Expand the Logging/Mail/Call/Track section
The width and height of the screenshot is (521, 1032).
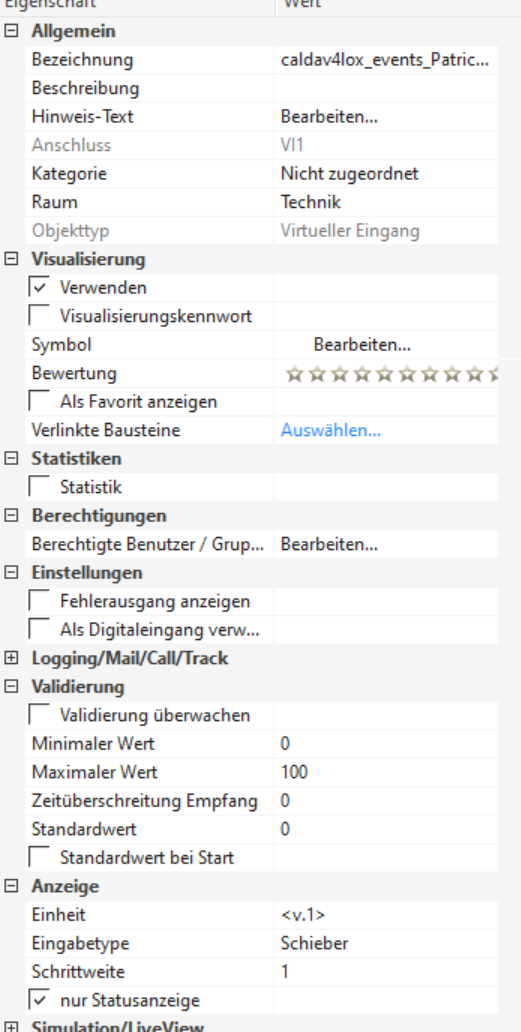point(11,658)
